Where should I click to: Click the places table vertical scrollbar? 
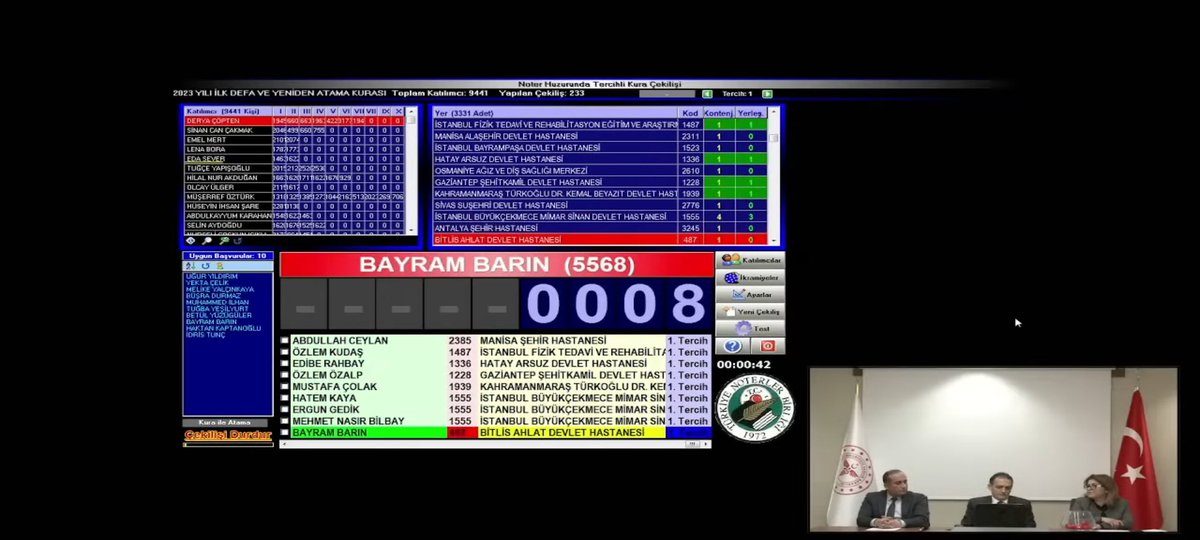pyautogui.click(x=774, y=177)
